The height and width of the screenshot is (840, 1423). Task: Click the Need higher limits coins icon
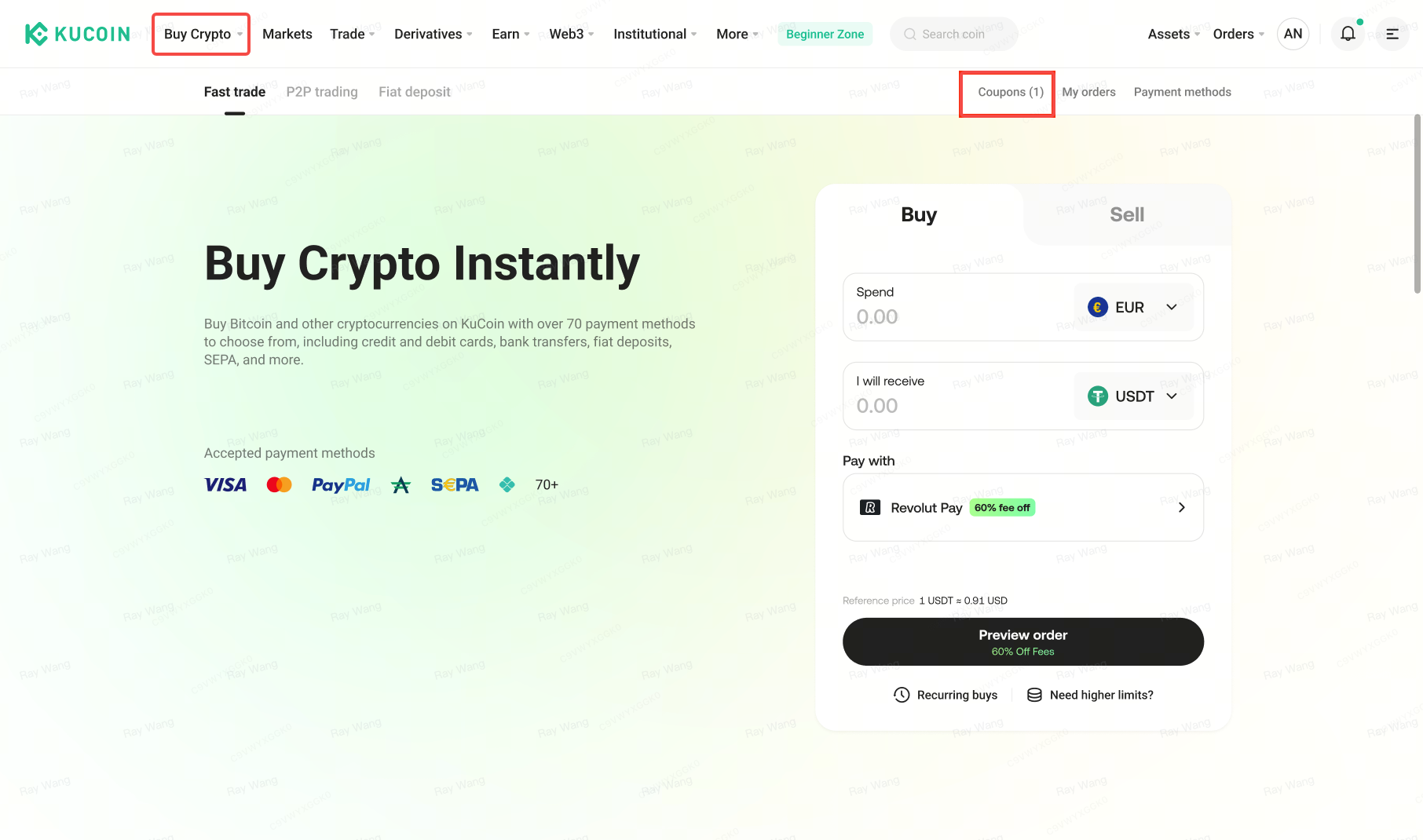(x=1034, y=695)
